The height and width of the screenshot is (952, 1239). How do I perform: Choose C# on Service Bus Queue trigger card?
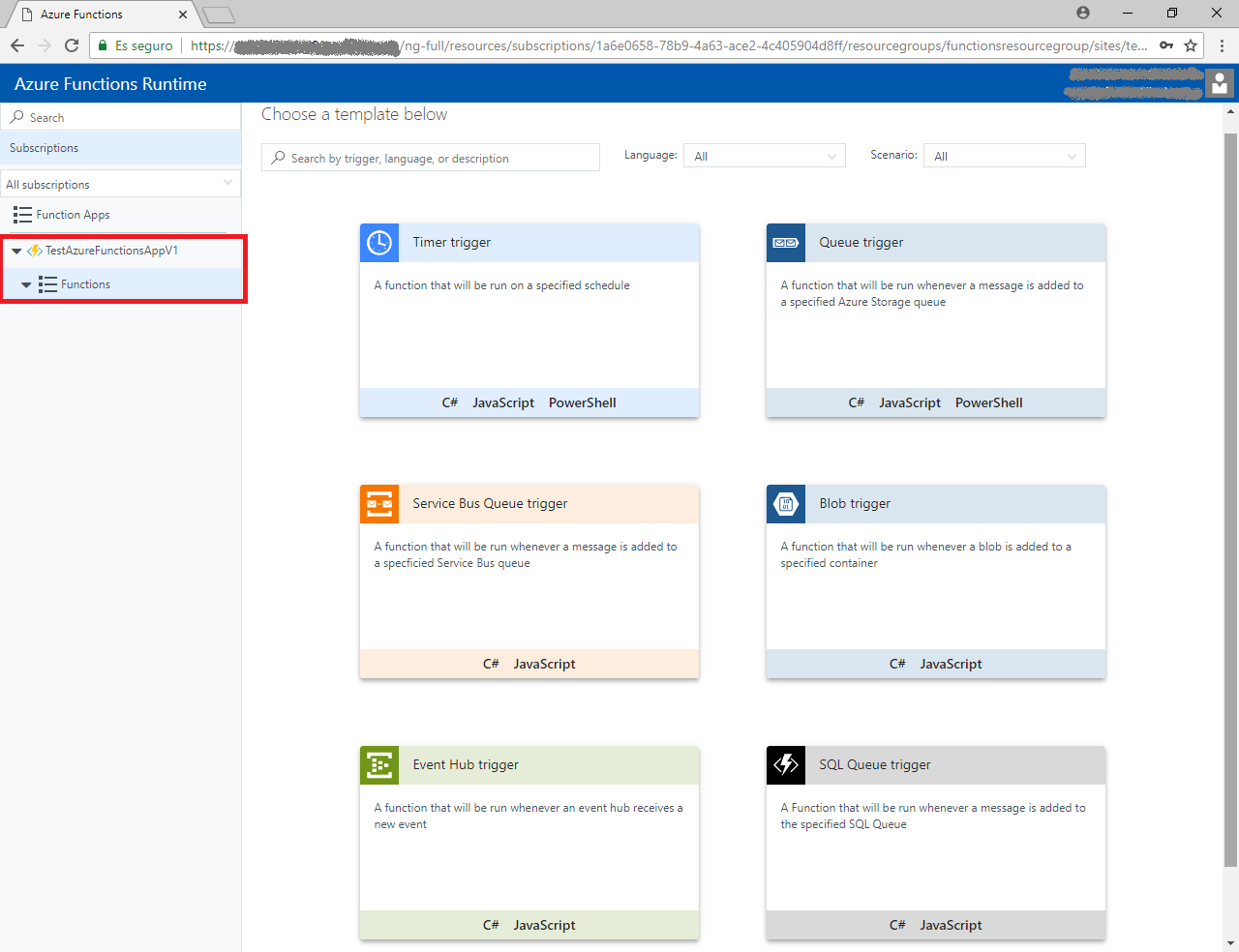(x=491, y=664)
